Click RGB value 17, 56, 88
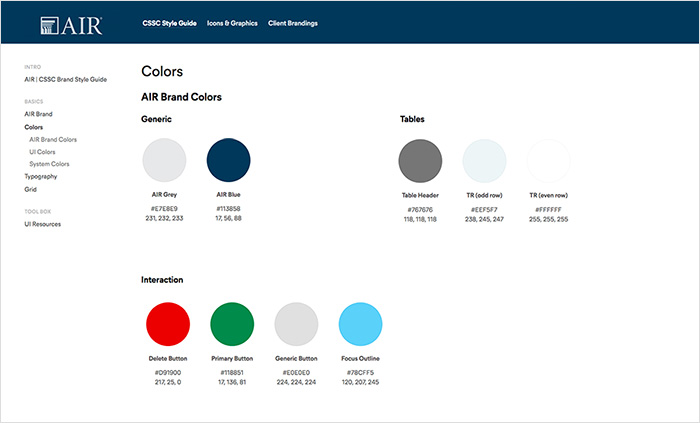 (x=229, y=219)
